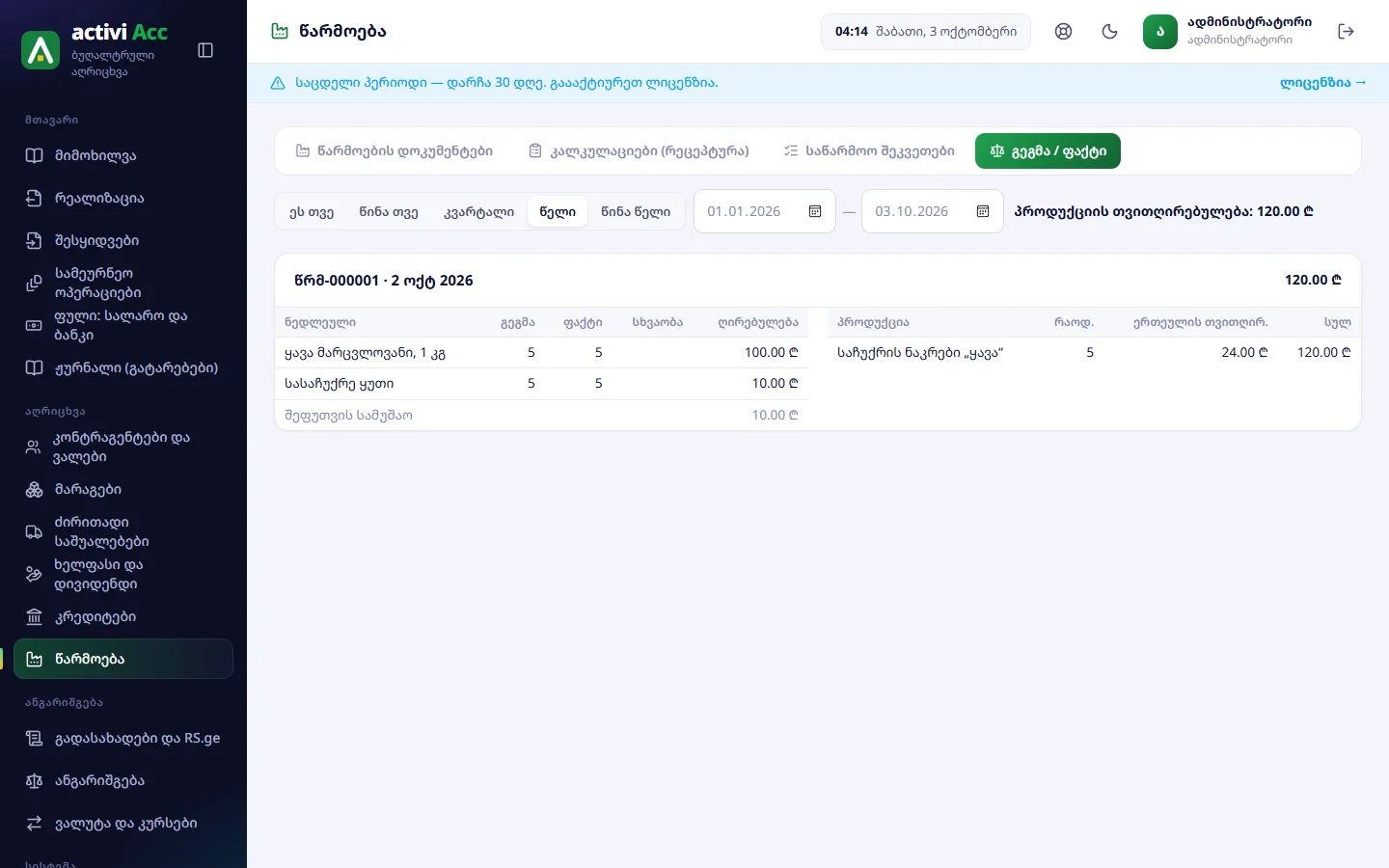Open calendar picker for 01.01.2026 start date

815,211
